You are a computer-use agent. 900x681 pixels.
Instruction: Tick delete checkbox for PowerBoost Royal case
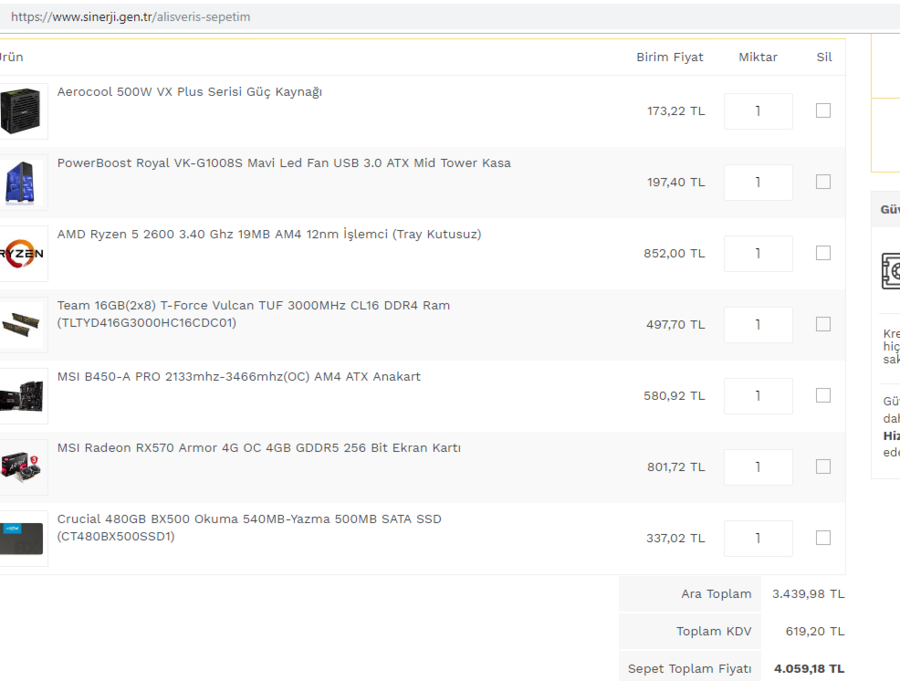tap(823, 181)
